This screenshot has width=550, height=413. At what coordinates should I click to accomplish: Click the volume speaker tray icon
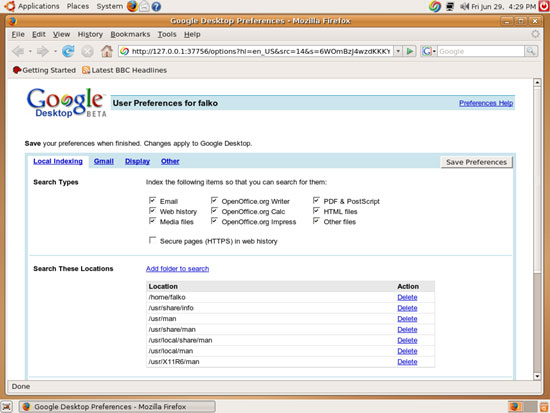[464, 6]
